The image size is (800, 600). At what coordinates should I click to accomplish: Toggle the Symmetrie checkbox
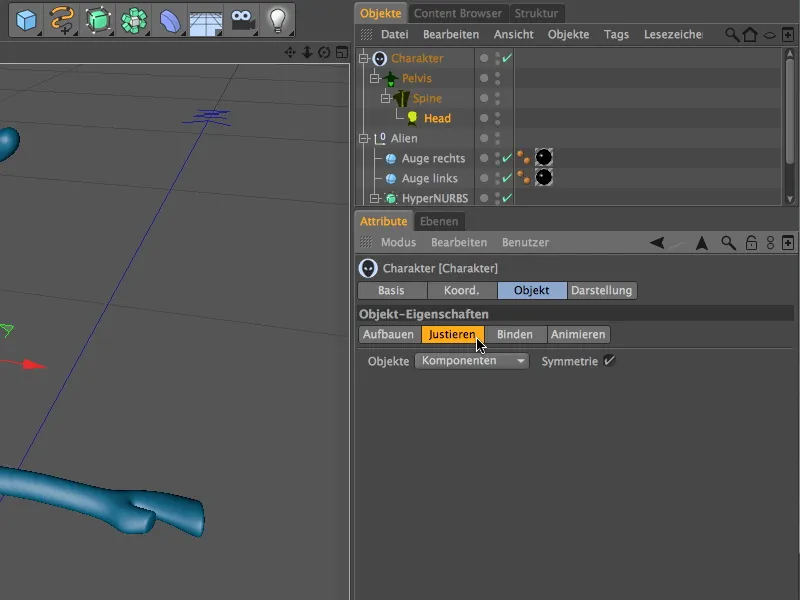(609, 361)
